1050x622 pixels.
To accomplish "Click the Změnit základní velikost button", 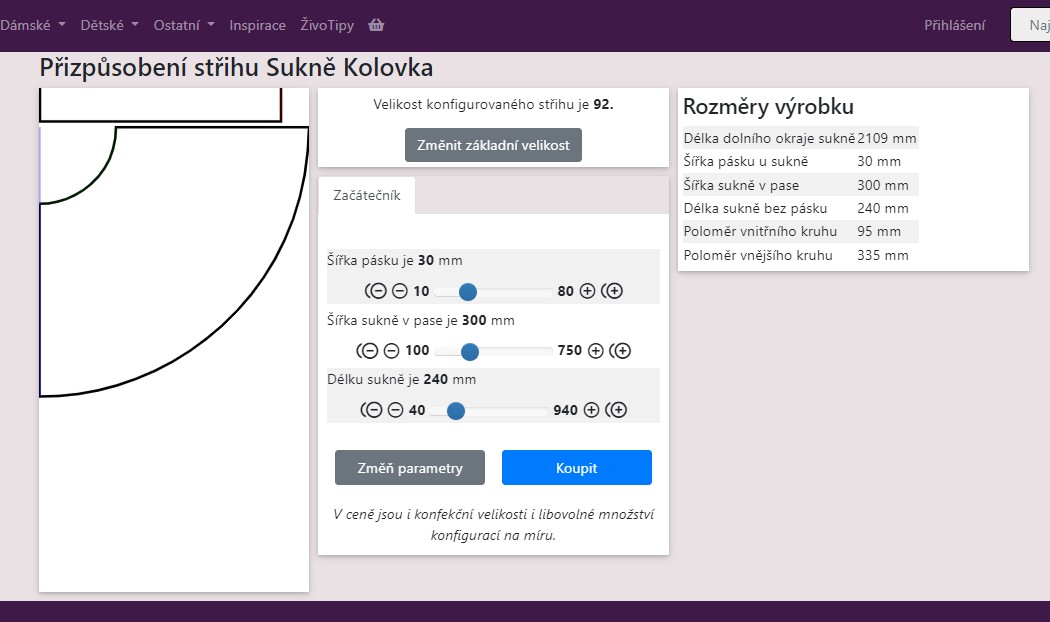I will [493, 145].
